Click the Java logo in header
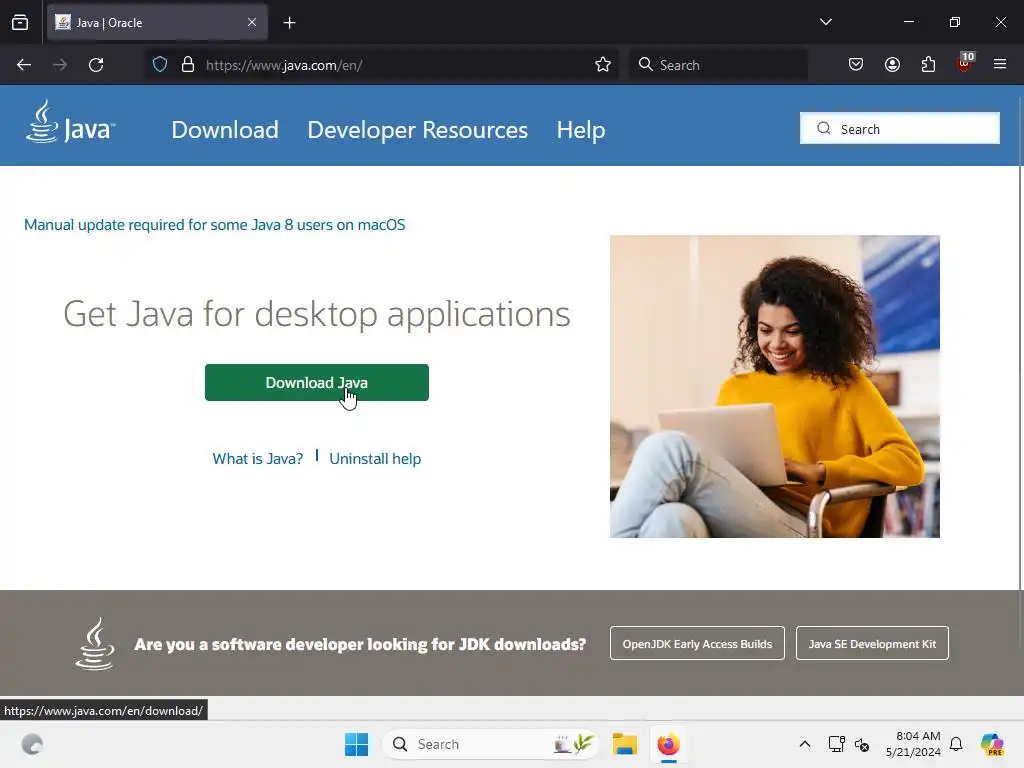 [71, 122]
